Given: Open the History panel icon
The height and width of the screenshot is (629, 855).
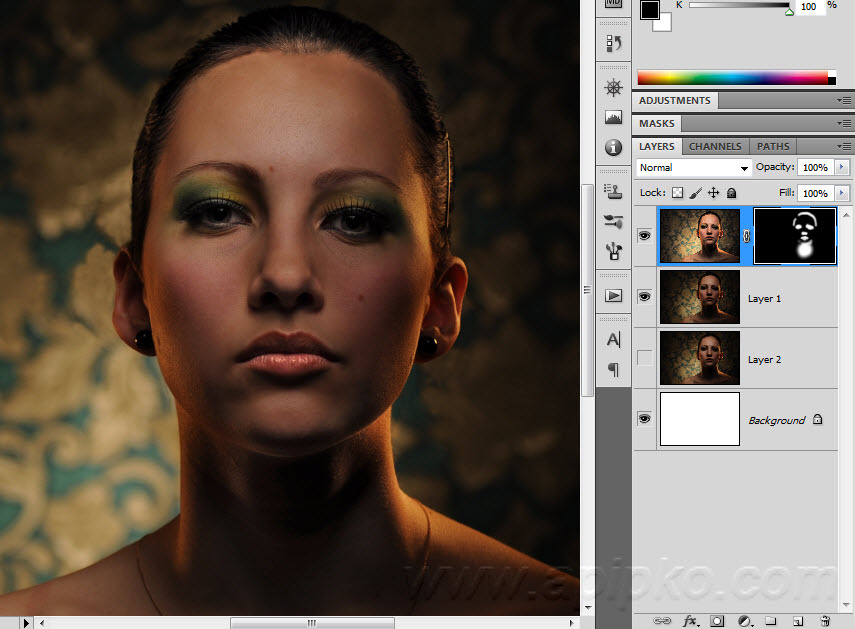Looking at the screenshot, I should click(614, 43).
